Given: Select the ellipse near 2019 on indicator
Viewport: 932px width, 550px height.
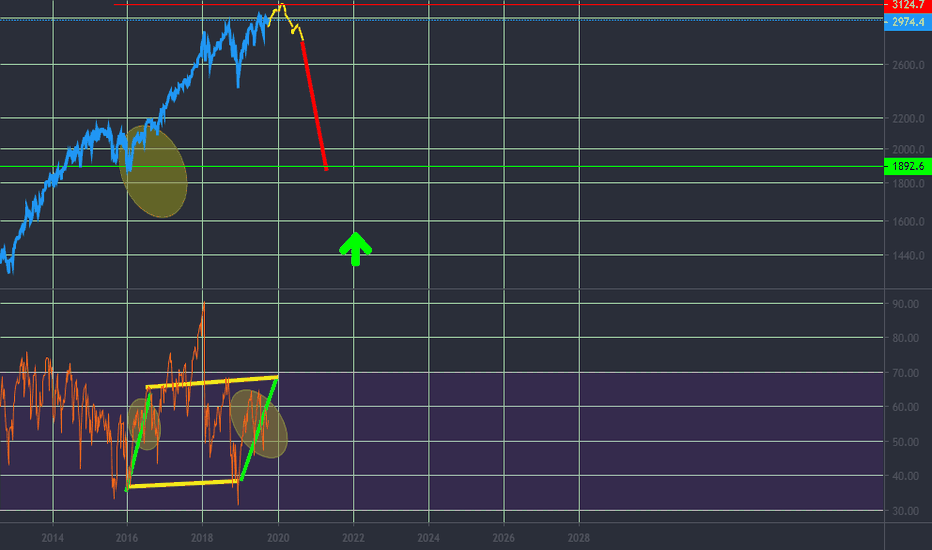Looking at the screenshot, I should point(259,423).
